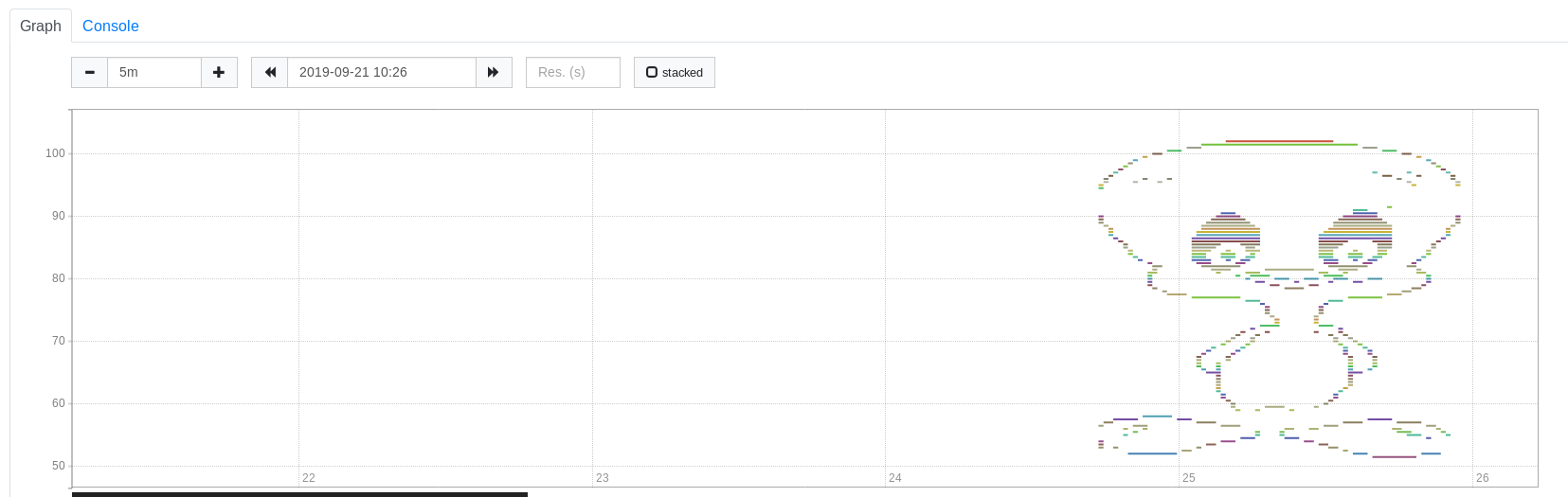
Task: Click into the Res. (s) field
Action: point(573,72)
